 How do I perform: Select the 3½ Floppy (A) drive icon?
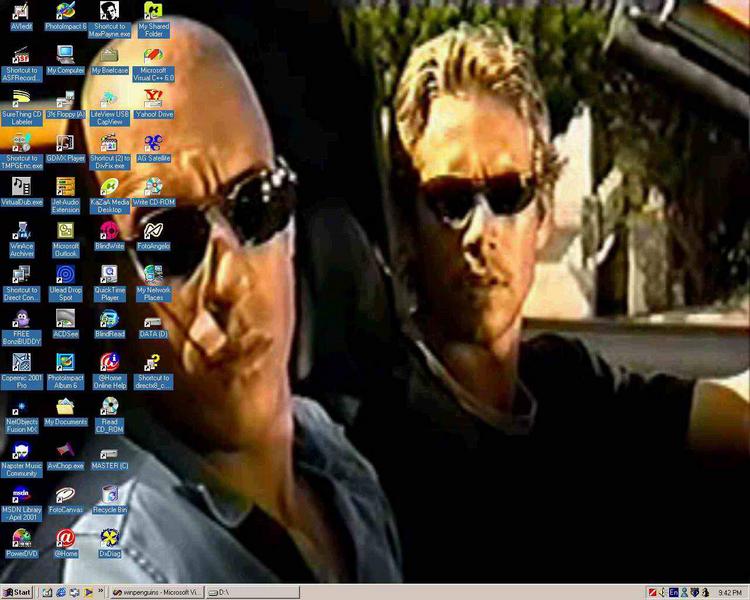point(66,104)
